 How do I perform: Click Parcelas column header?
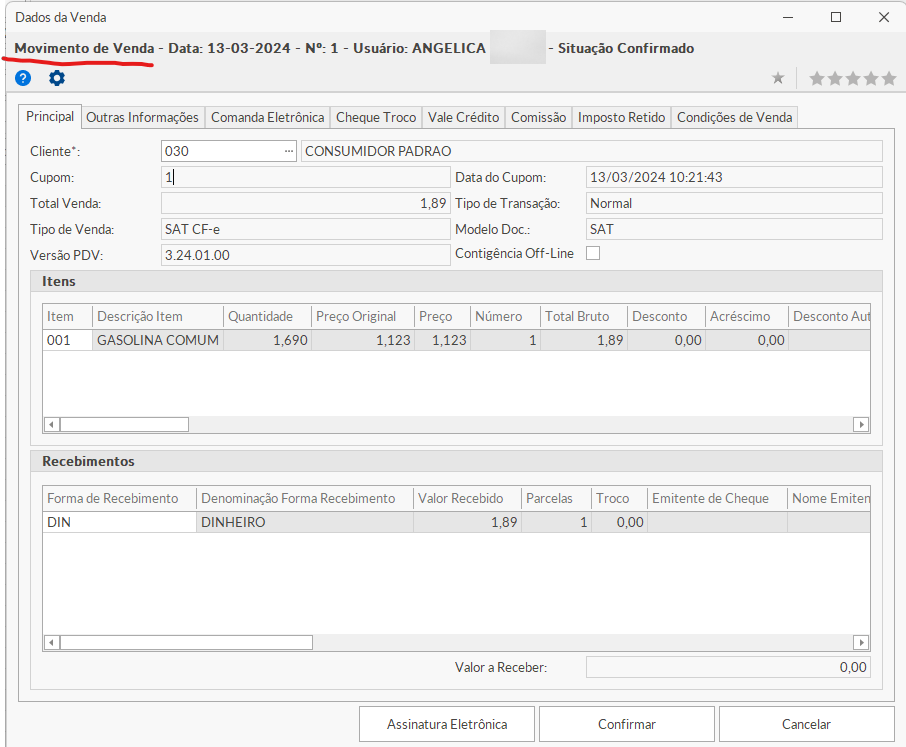coord(556,499)
